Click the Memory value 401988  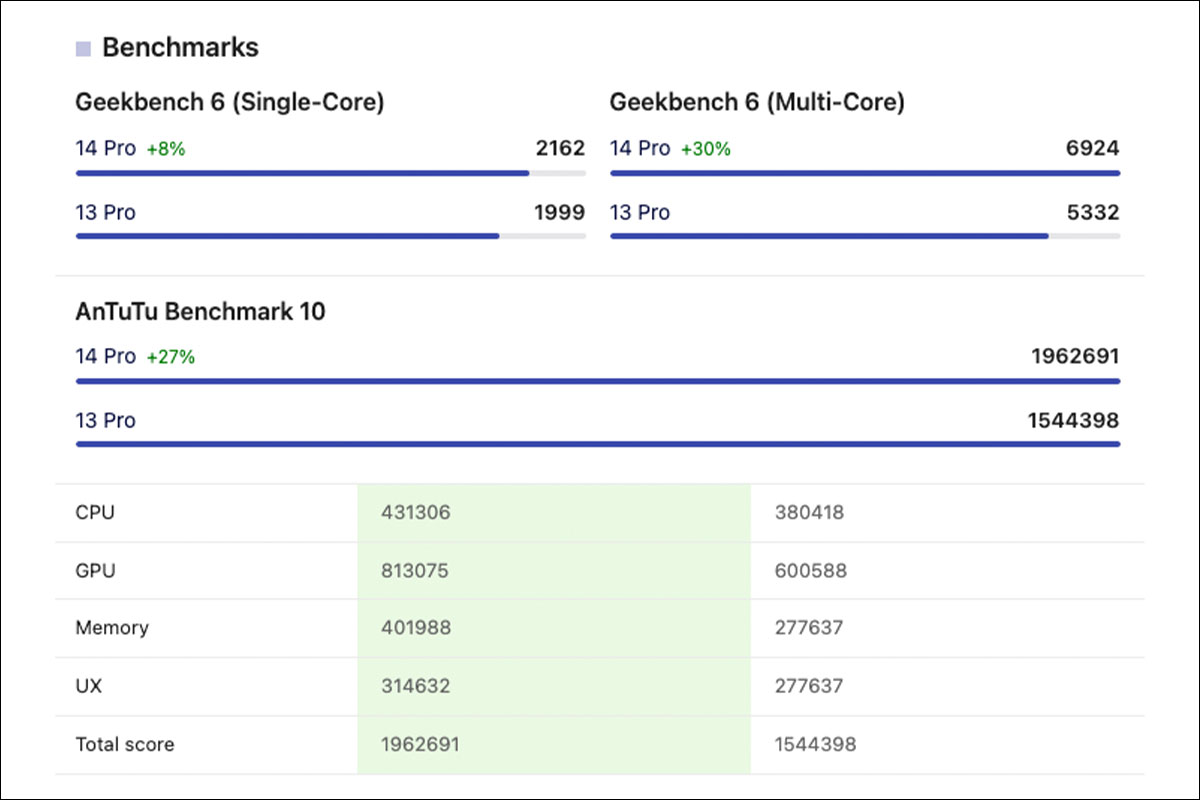[x=416, y=628]
